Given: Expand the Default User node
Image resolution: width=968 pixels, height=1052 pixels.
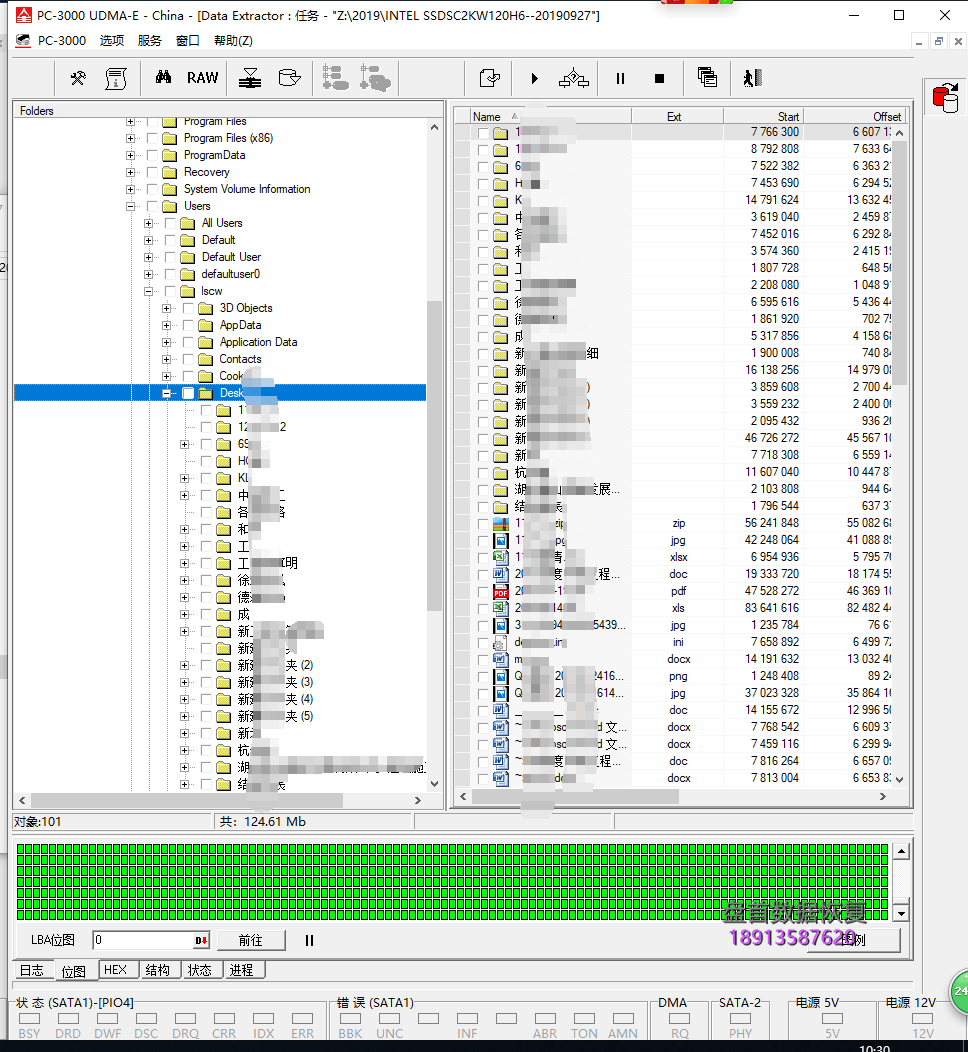Looking at the screenshot, I should 148,257.
